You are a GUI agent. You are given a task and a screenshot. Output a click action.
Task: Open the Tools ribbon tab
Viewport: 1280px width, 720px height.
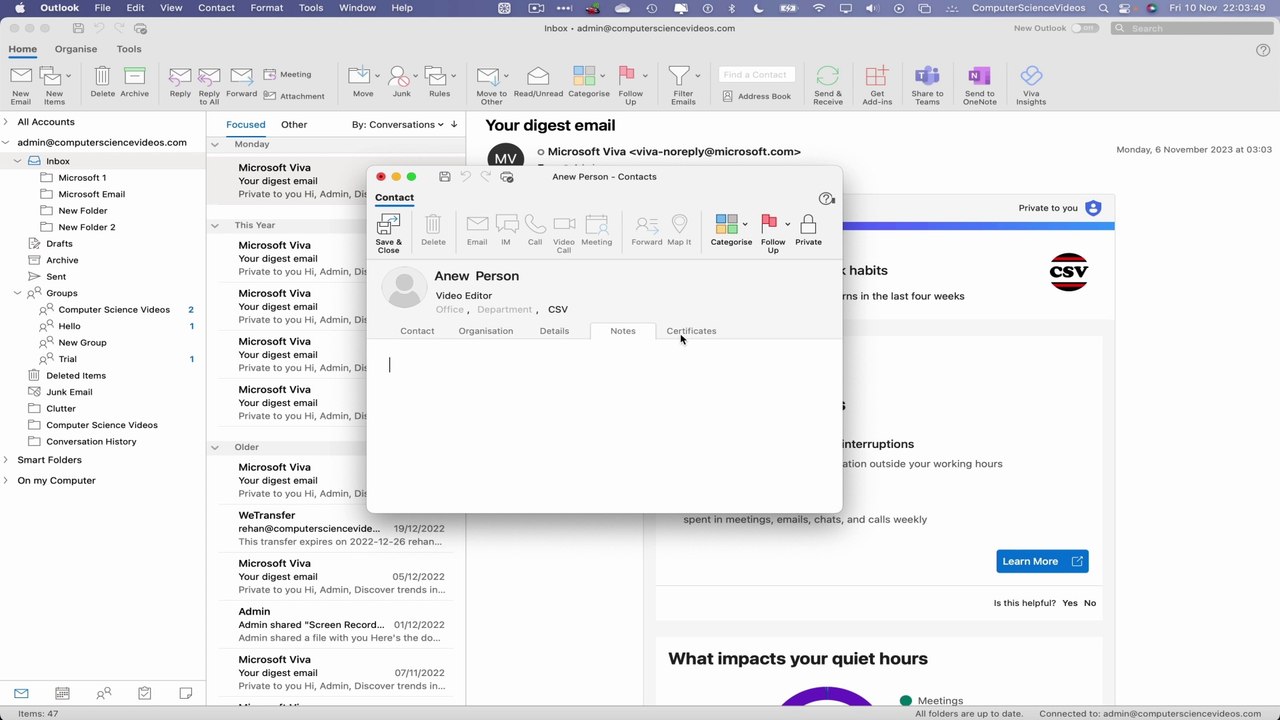[x=129, y=49]
